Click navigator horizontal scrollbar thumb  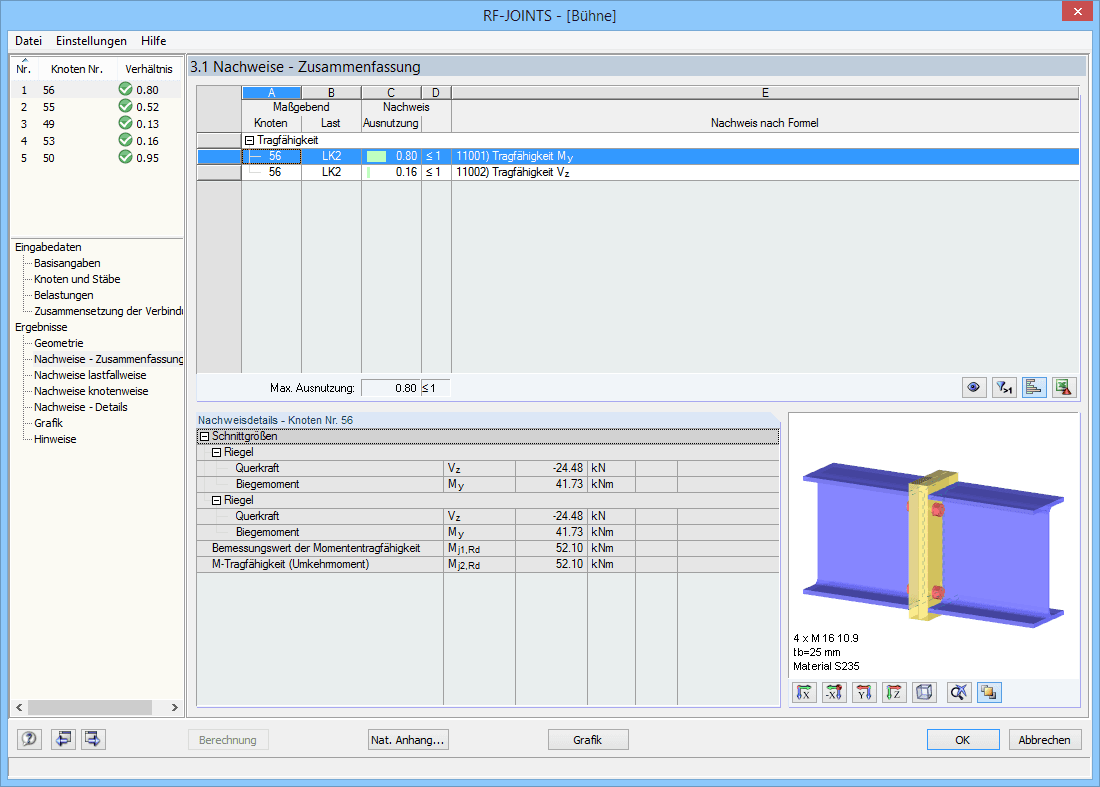point(90,707)
